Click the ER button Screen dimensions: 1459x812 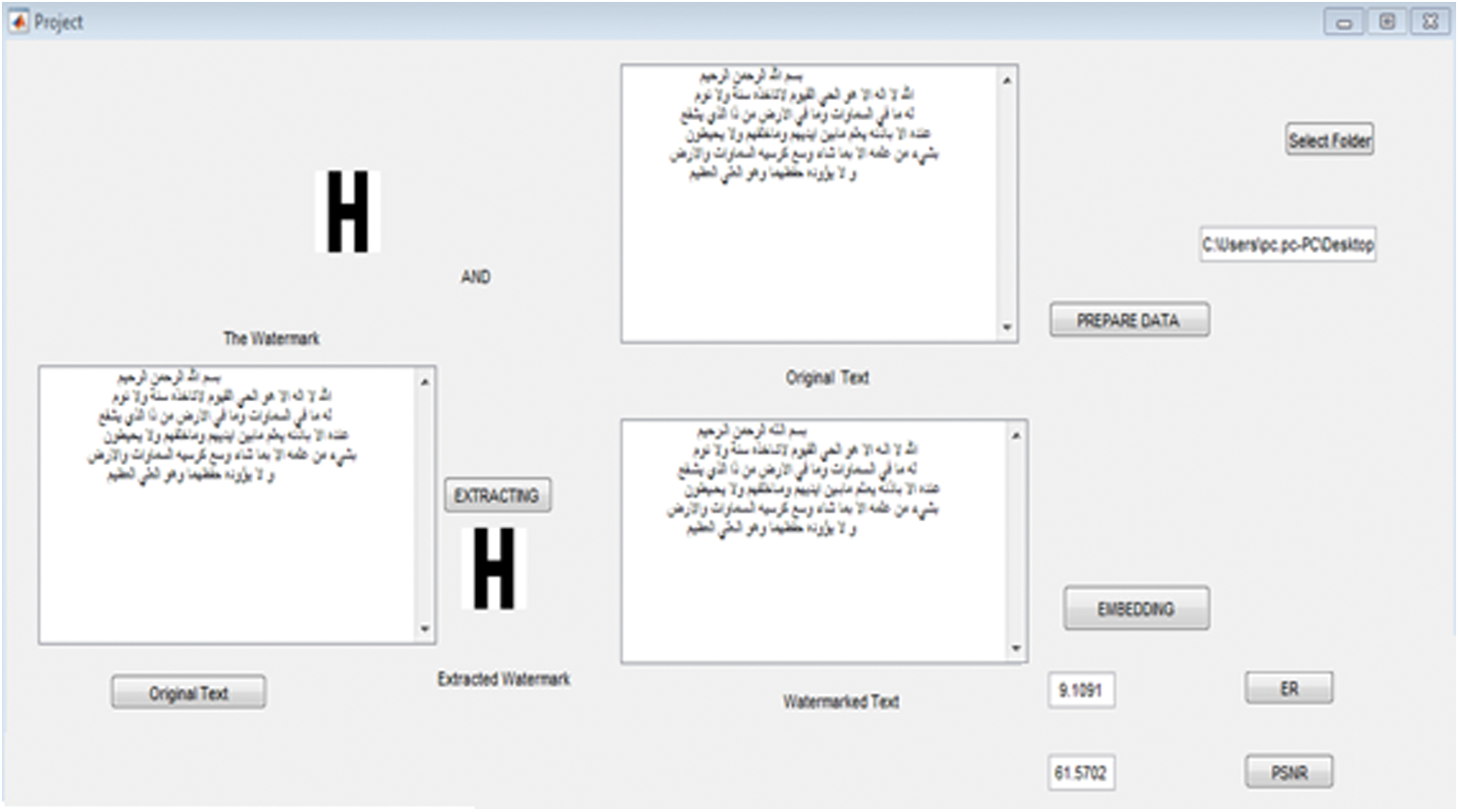pos(1288,689)
